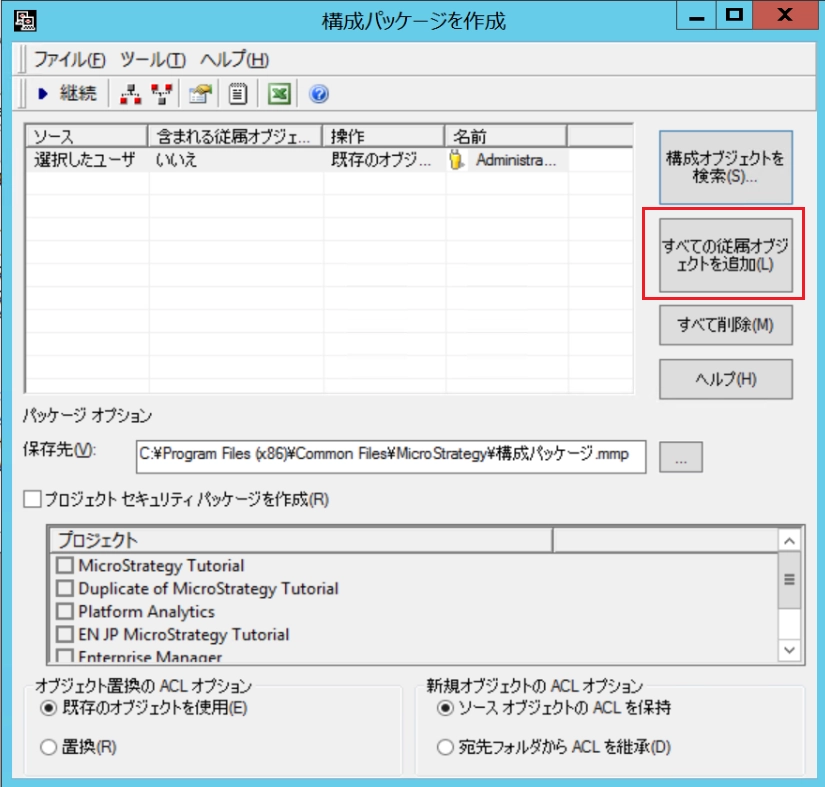Check the Enterprise Manager project checkbox
825x787 pixels.
pos(65,656)
